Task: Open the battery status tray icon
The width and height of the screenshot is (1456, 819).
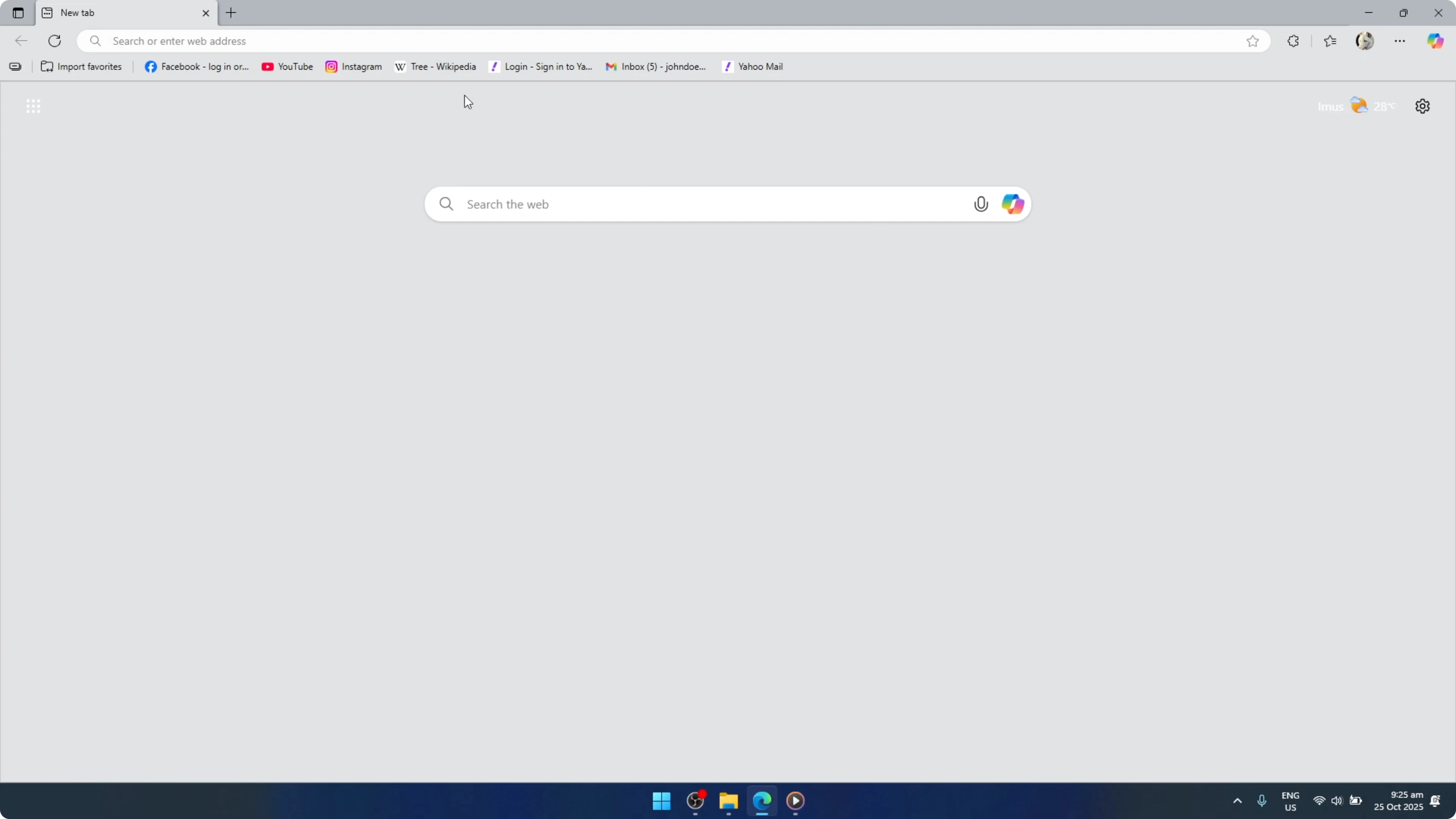Action: click(x=1356, y=801)
